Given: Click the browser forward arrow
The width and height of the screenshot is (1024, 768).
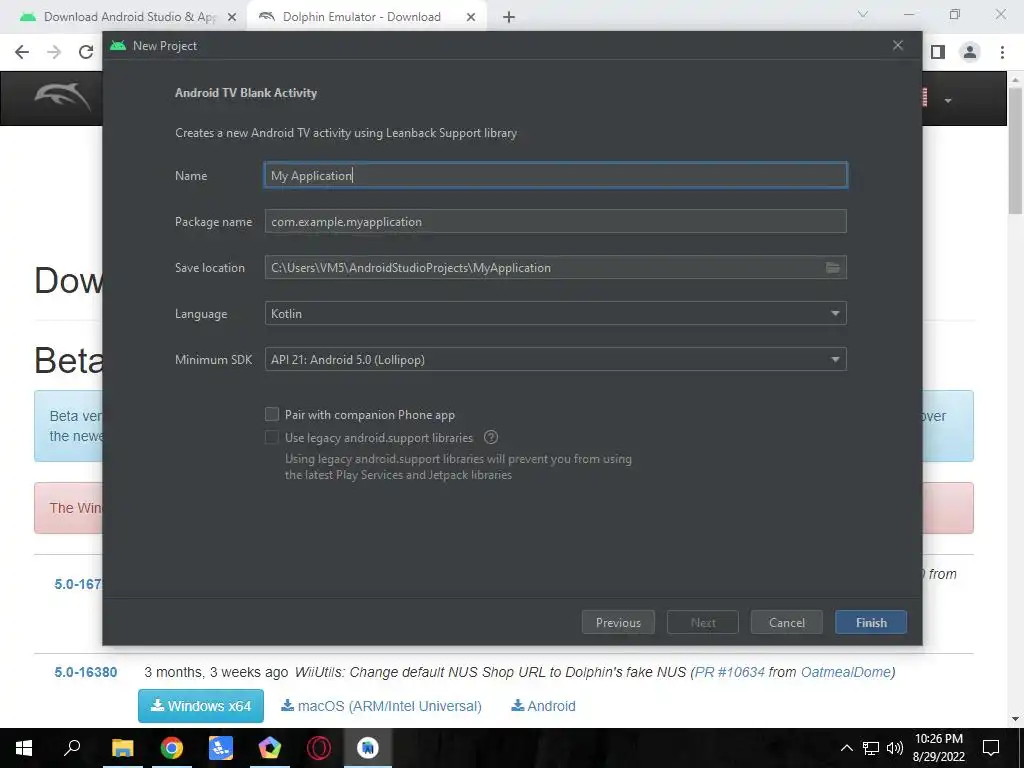Looking at the screenshot, I should [x=54, y=52].
